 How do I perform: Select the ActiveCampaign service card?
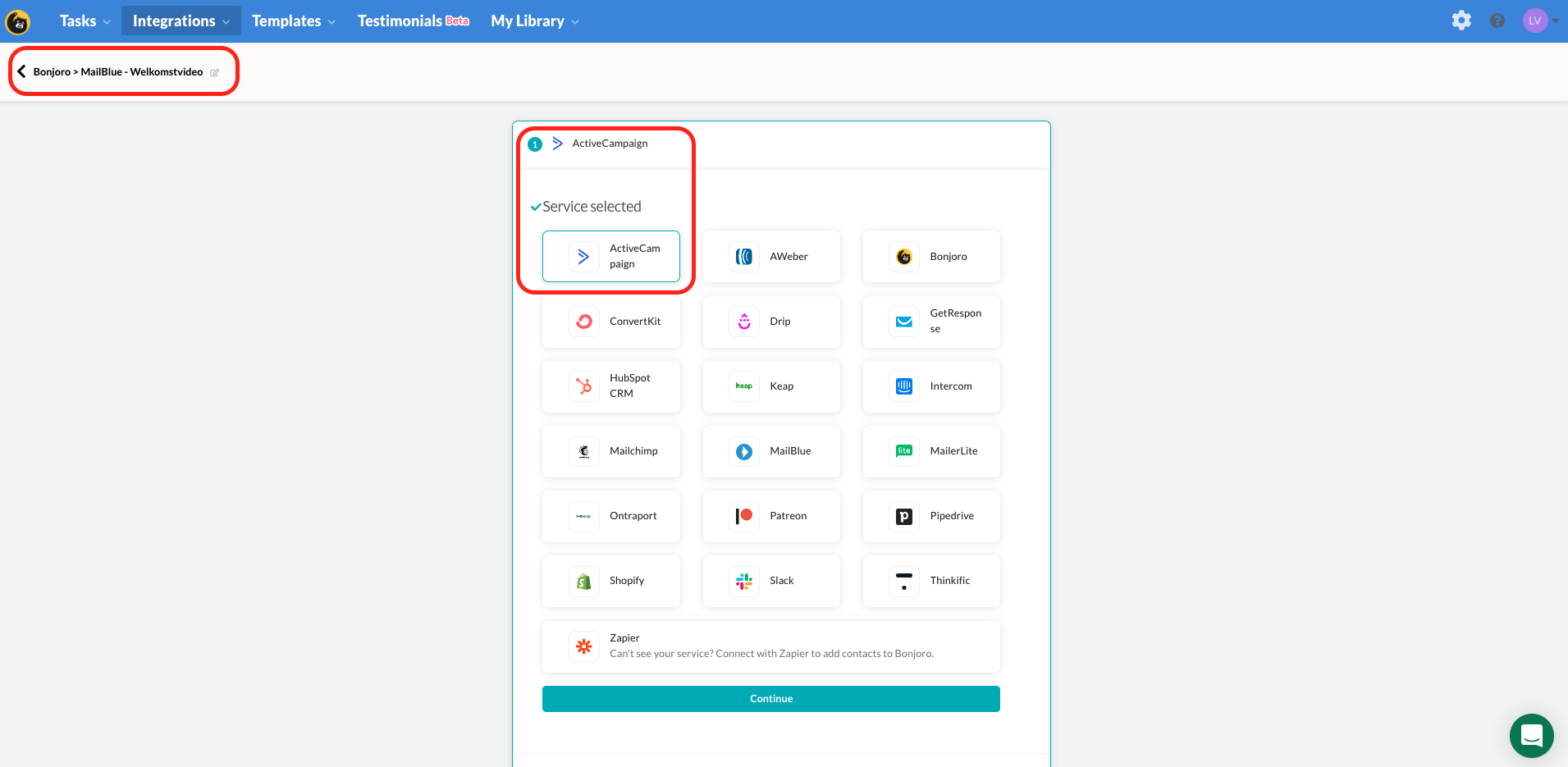(x=611, y=256)
